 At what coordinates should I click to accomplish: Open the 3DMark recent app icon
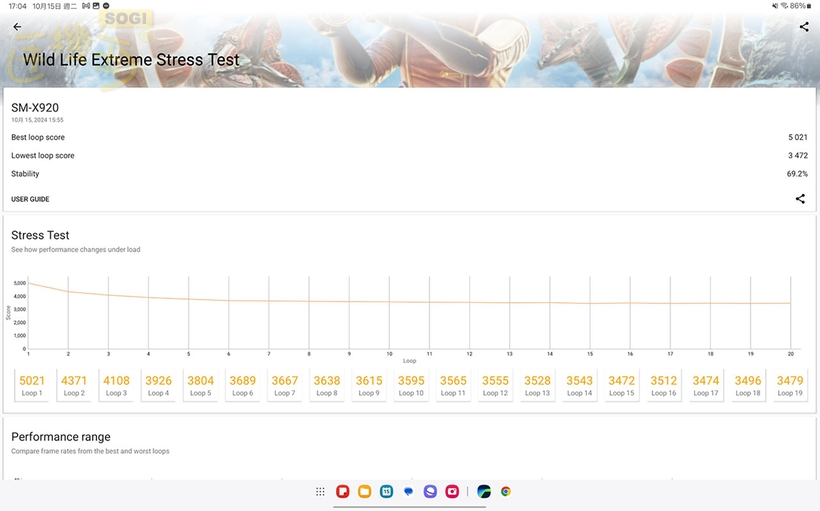click(x=484, y=491)
